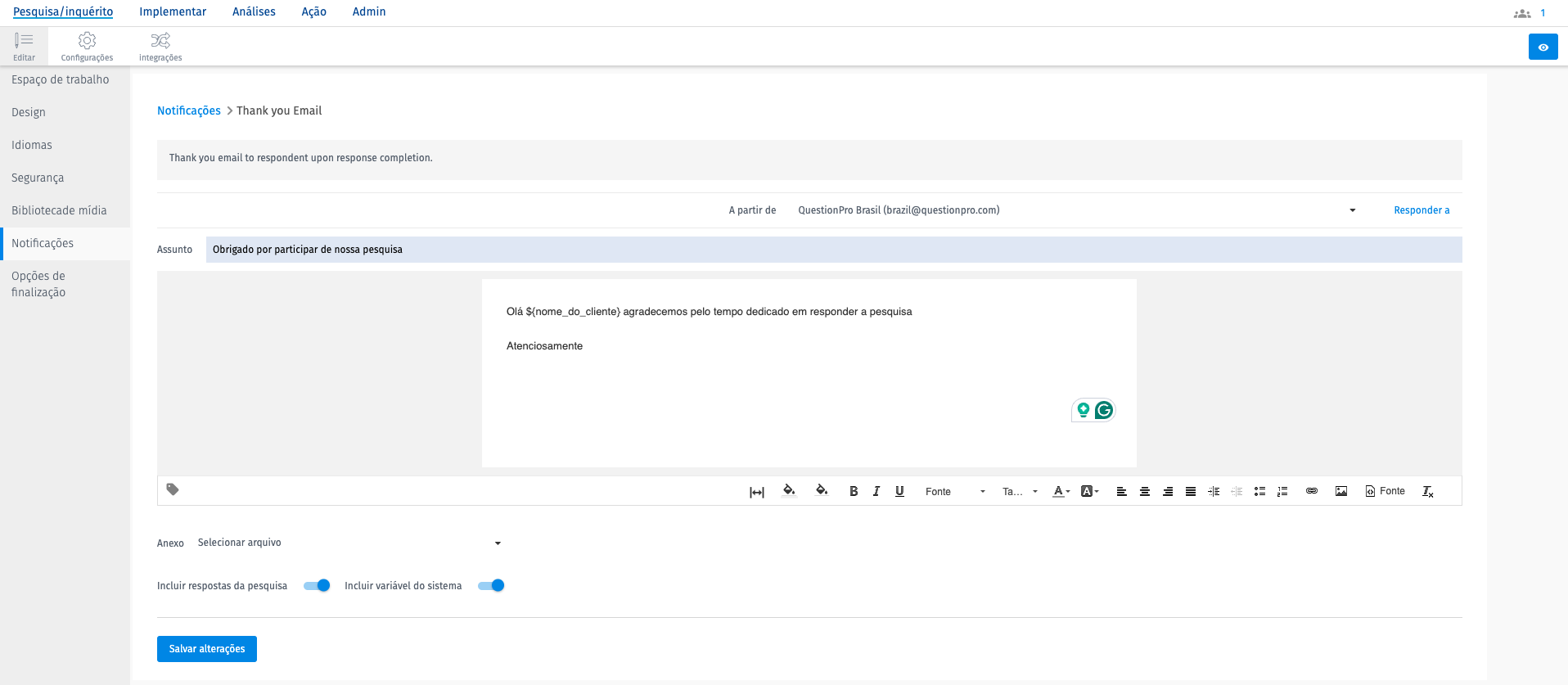Screen dimensions: 1568x685
Task: Insert a hyperlink
Action: tap(1312, 491)
